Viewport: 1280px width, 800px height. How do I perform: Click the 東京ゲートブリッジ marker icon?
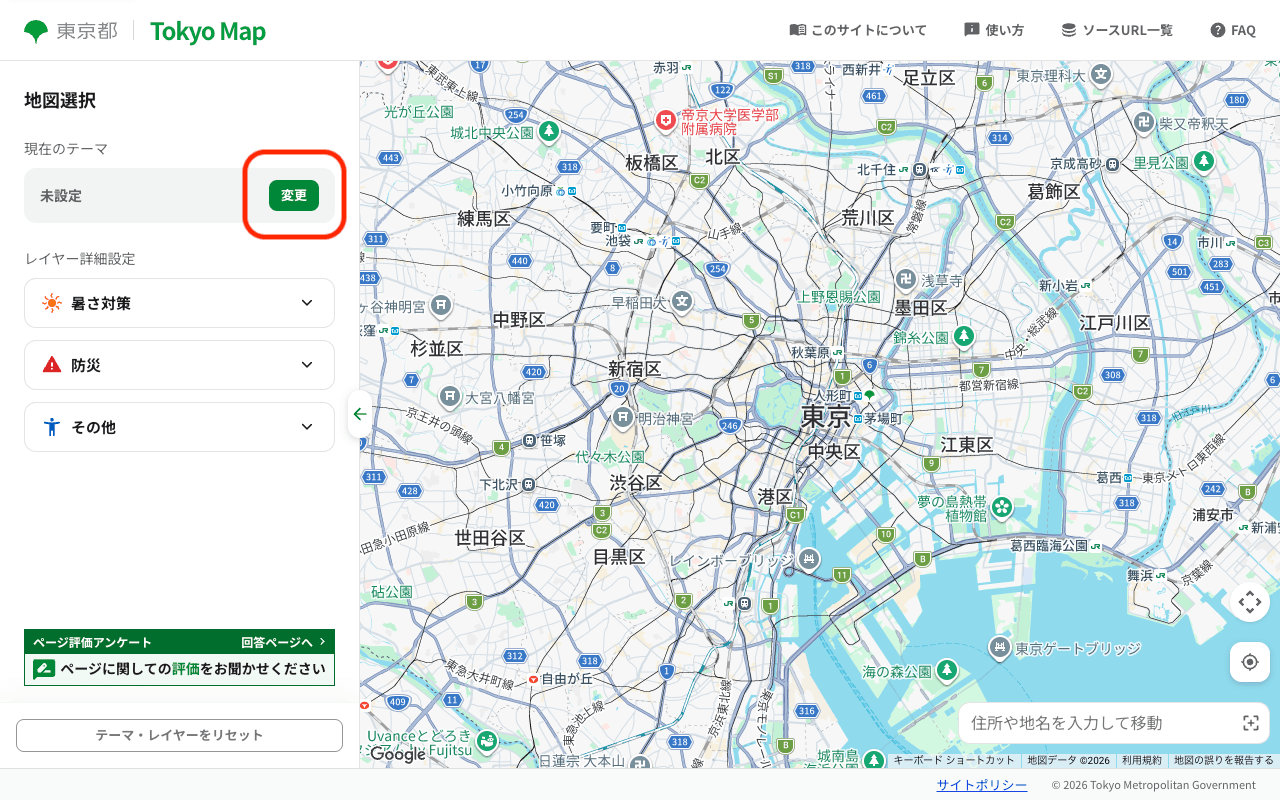tap(998, 648)
